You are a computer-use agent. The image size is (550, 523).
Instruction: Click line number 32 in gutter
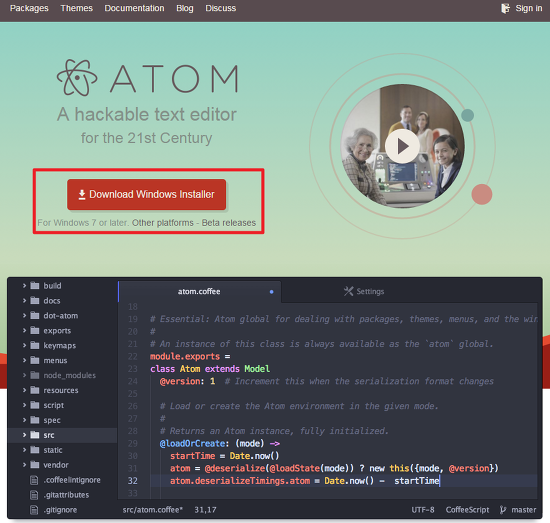(133, 481)
